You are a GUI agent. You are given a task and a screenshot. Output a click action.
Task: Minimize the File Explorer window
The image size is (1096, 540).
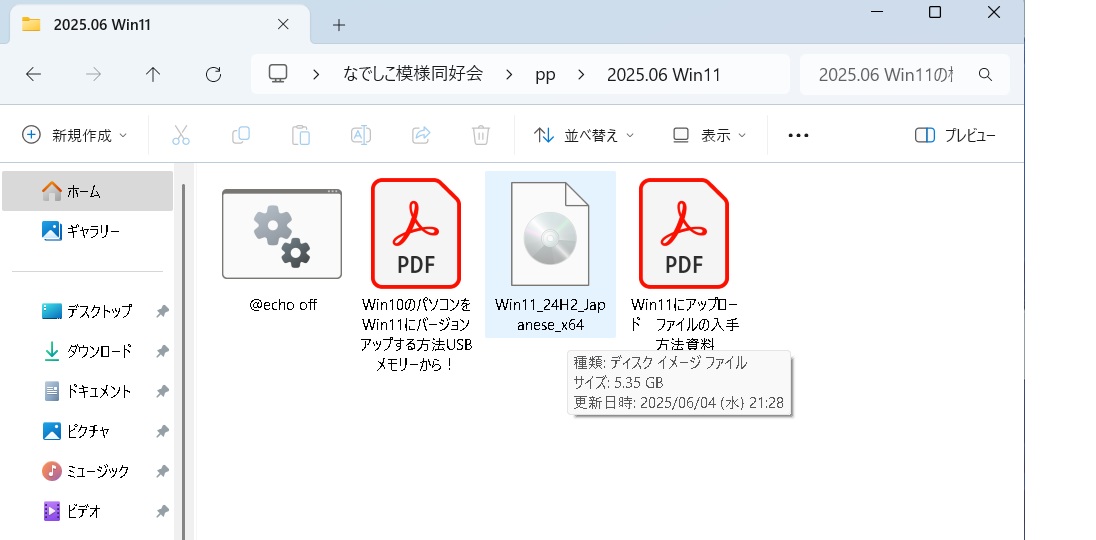[878, 12]
